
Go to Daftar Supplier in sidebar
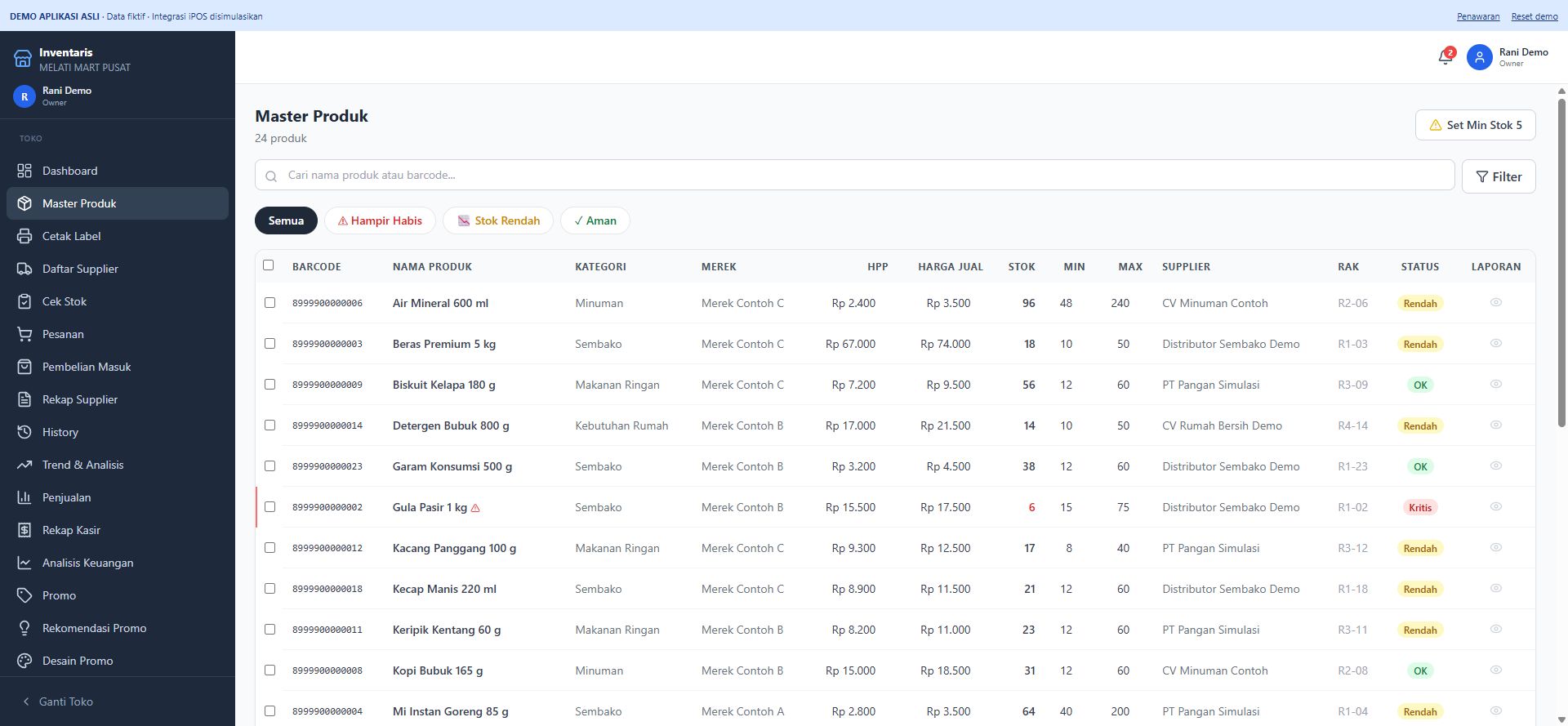(118, 269)
